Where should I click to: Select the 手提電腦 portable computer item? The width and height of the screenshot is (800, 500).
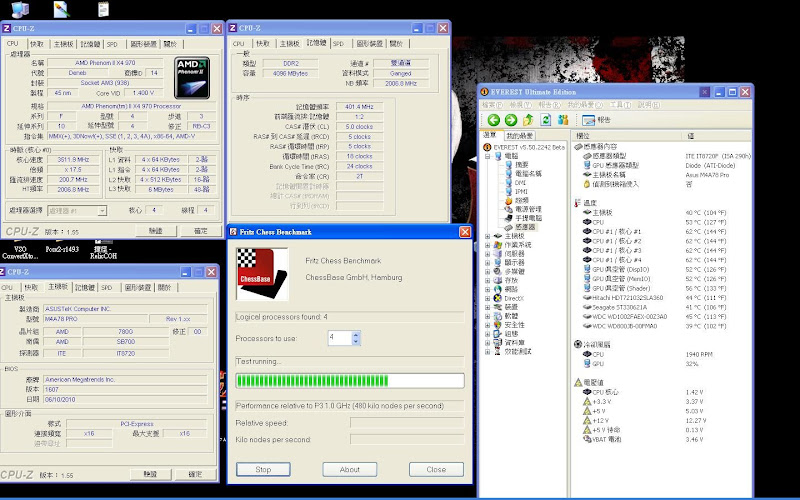pyautogui.click(x=528, y=218)
